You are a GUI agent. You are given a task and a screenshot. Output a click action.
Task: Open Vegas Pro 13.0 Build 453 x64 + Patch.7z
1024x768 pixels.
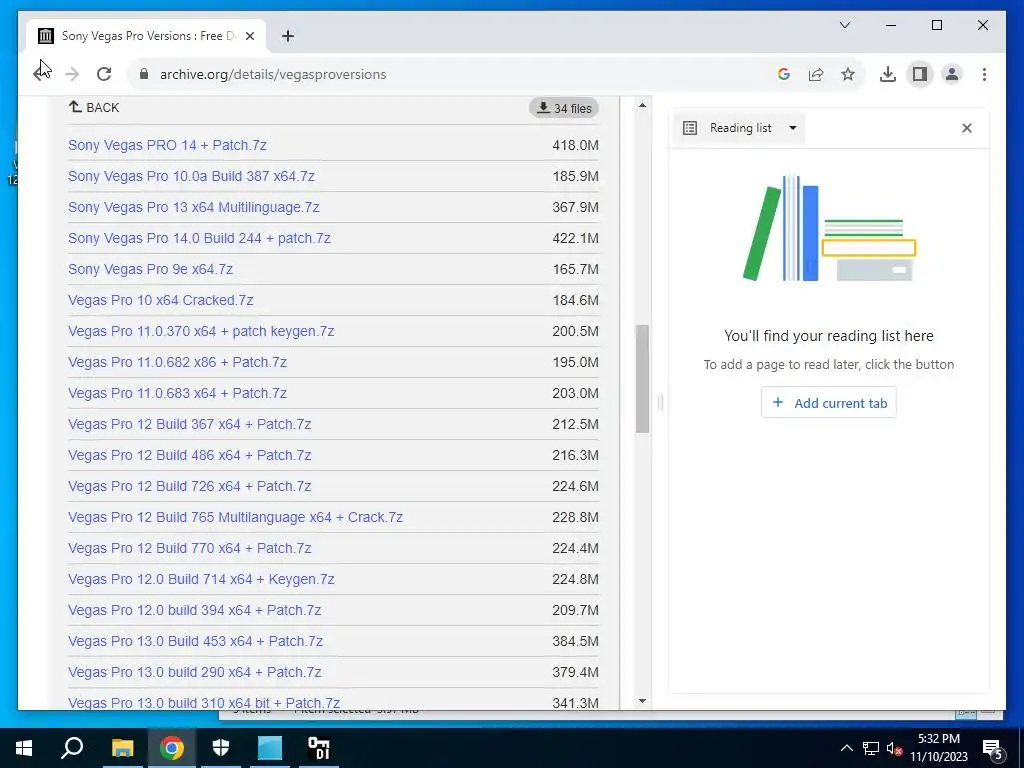point(195,641)
